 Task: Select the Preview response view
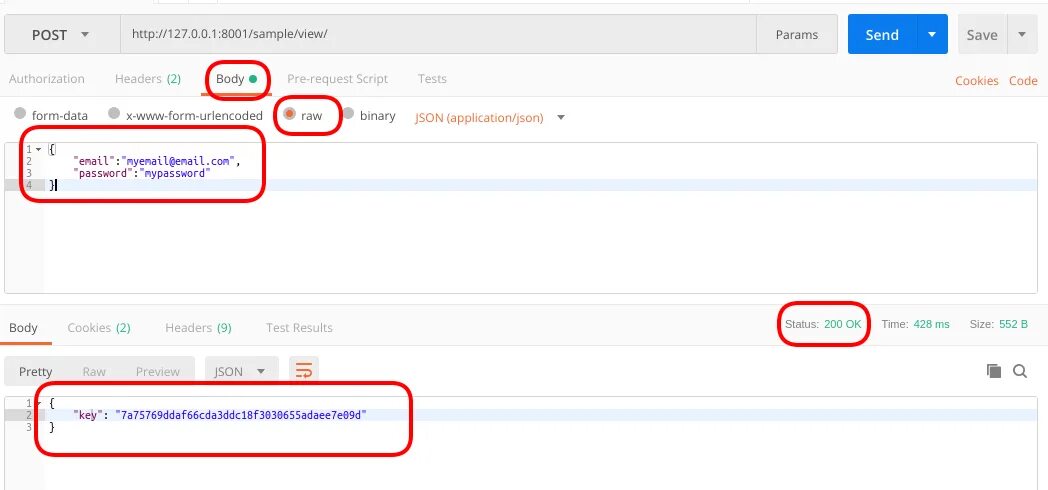[158, 372]
